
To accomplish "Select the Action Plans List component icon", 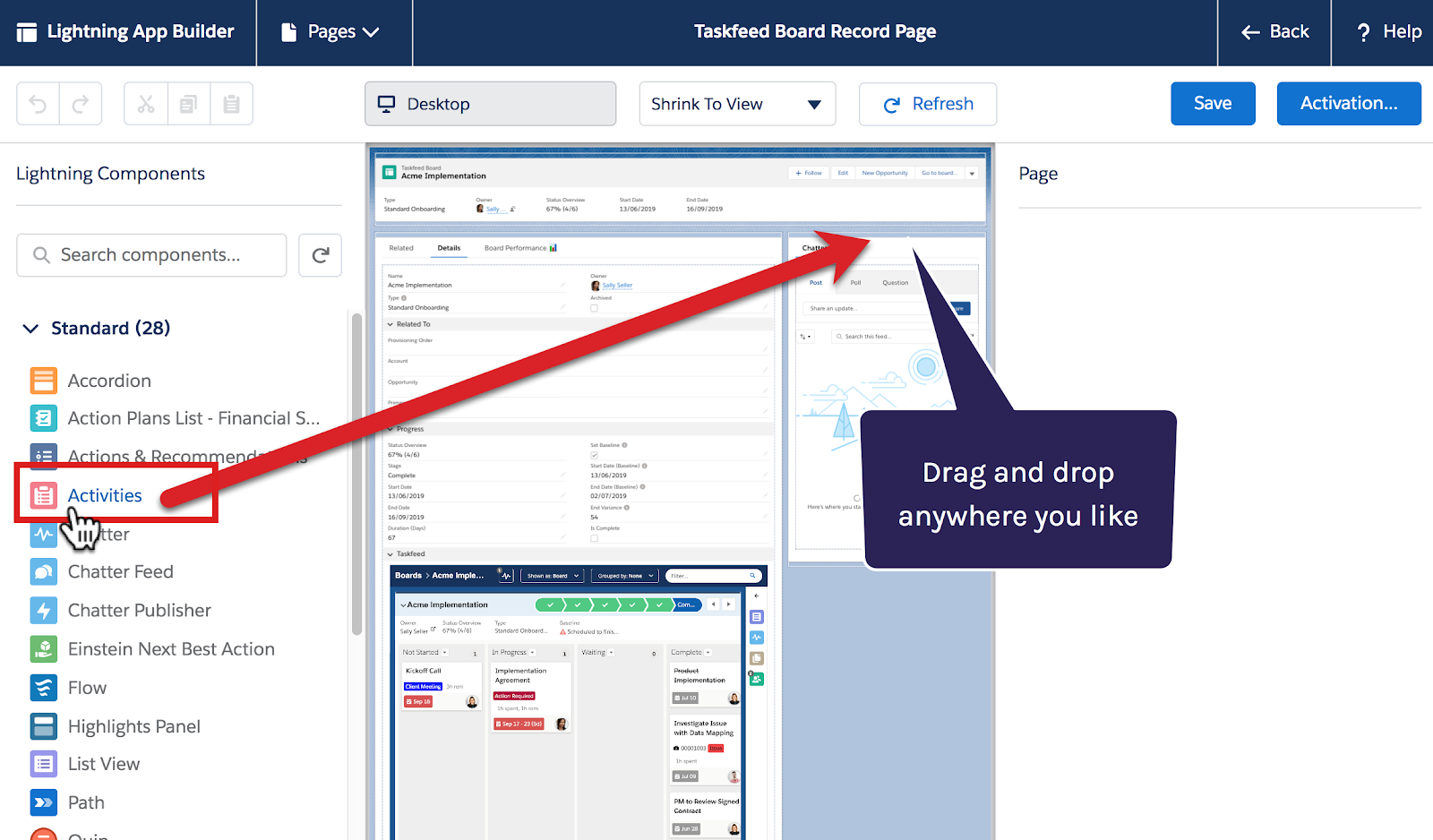I will coord(44,418).
